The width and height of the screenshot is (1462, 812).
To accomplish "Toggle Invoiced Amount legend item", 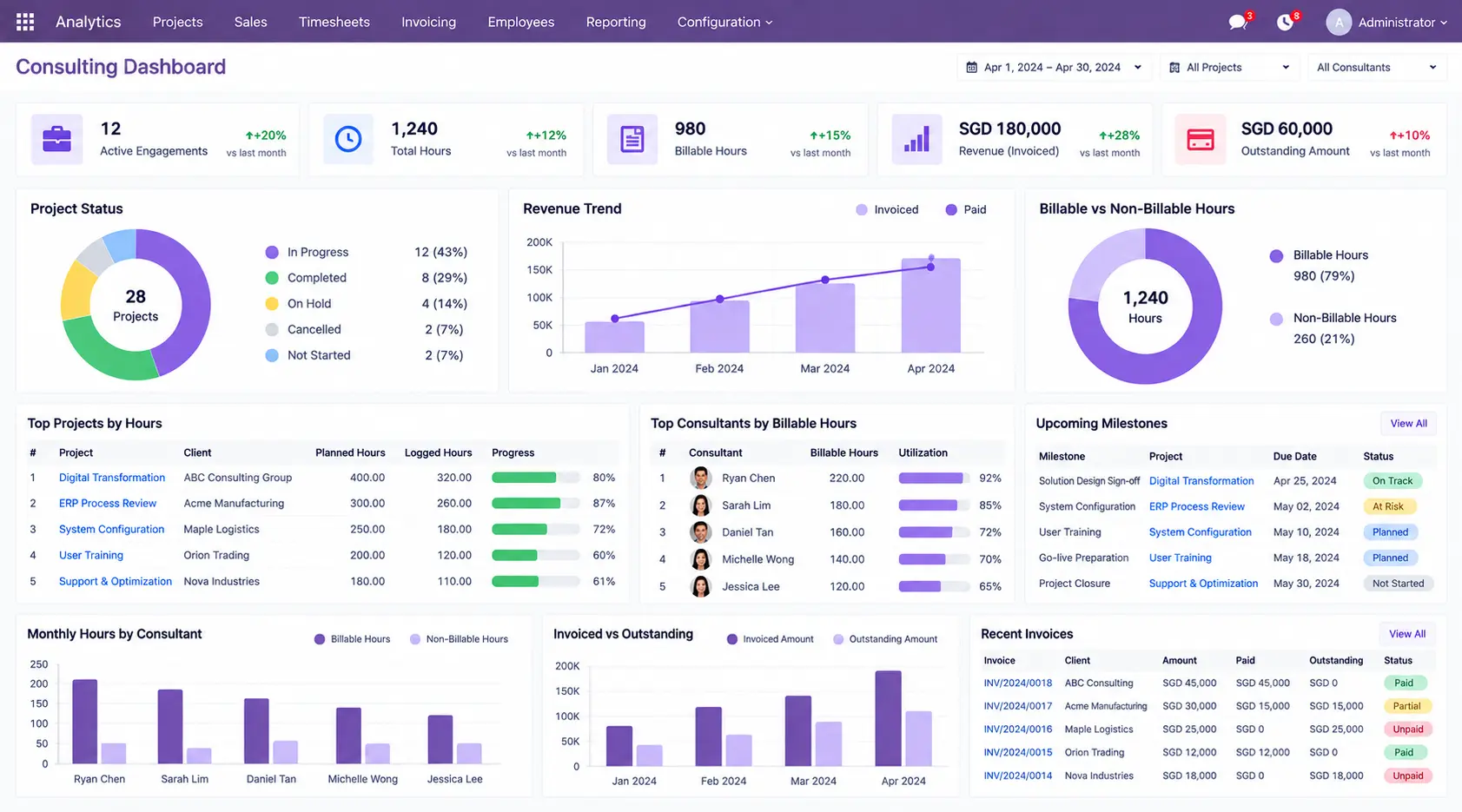I will point(770,639).
